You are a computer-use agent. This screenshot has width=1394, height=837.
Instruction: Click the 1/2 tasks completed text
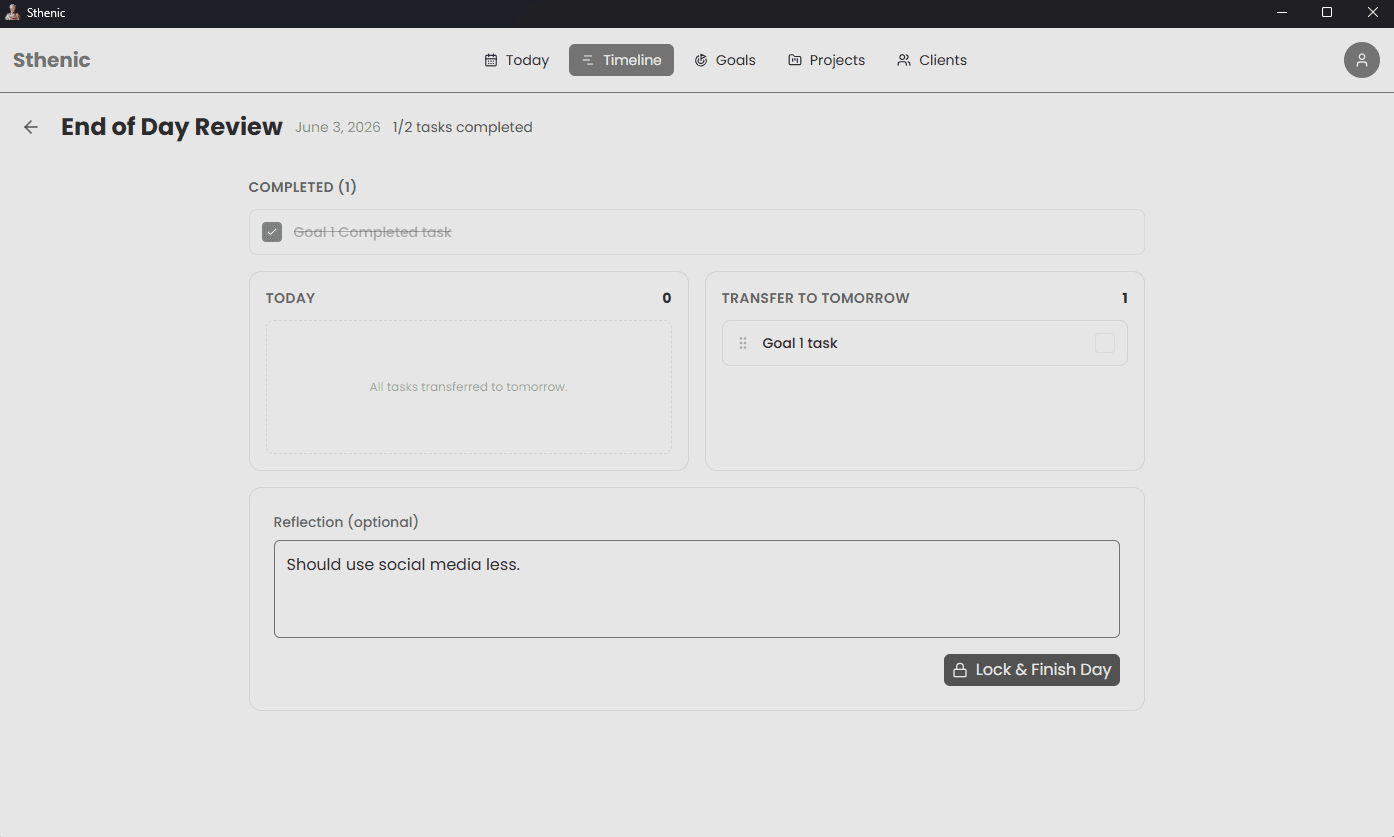click(462, 127)
